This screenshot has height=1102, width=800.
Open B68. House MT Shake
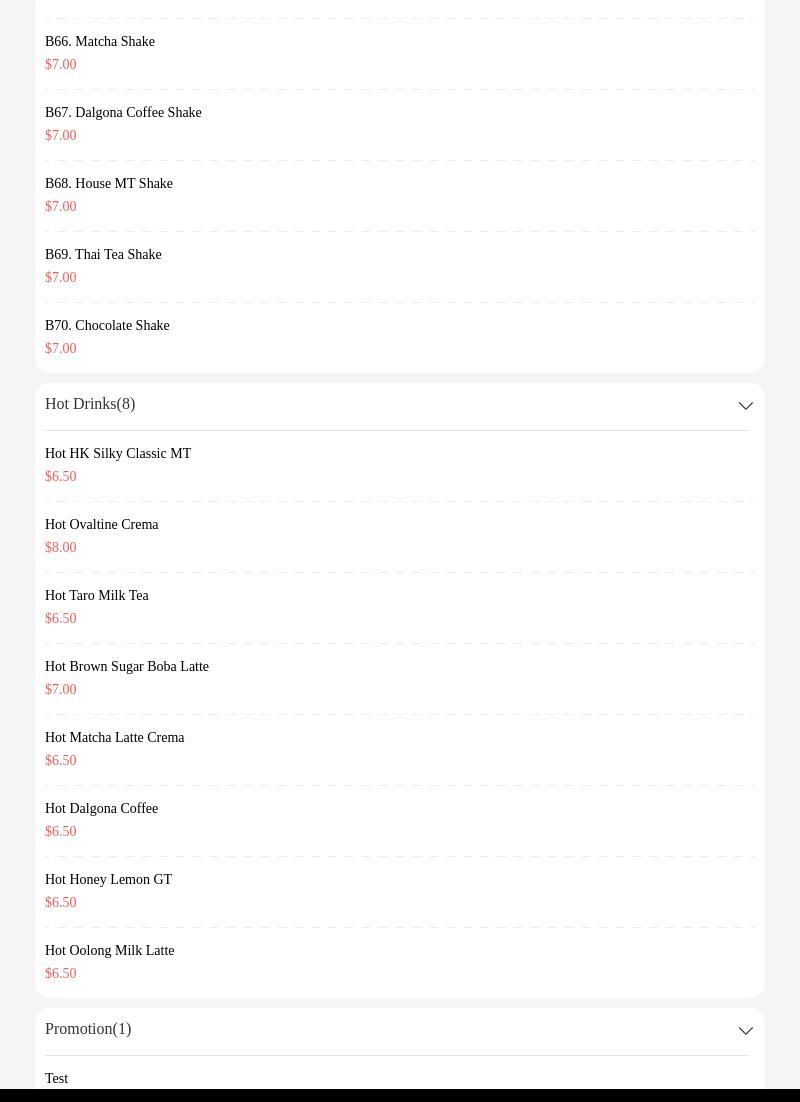[x=399, y=195]
